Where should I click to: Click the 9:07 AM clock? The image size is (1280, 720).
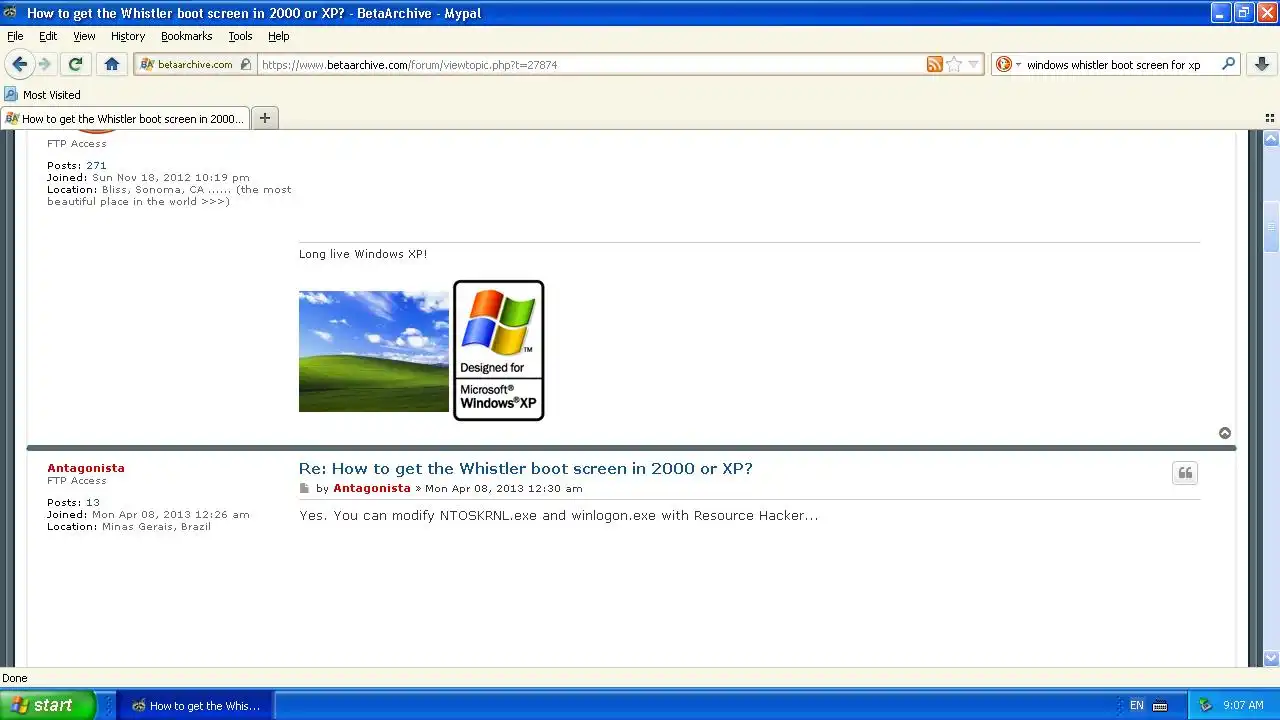[1243, 705]
